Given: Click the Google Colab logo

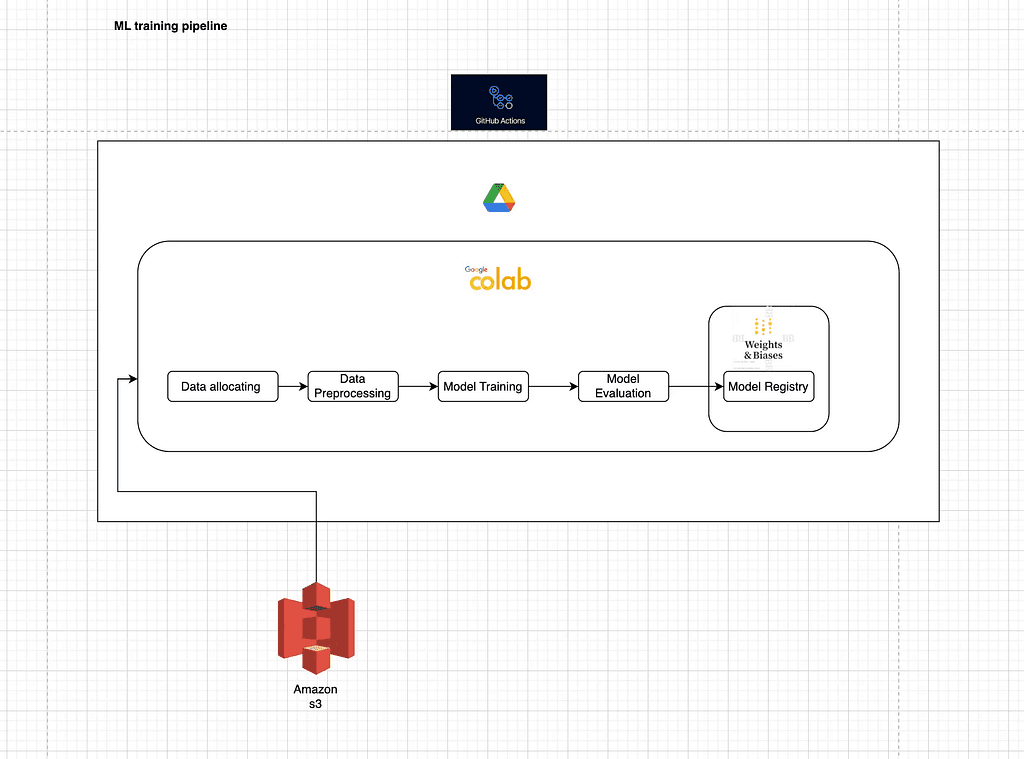Looking at the screenshot, I should pos(497,277).
